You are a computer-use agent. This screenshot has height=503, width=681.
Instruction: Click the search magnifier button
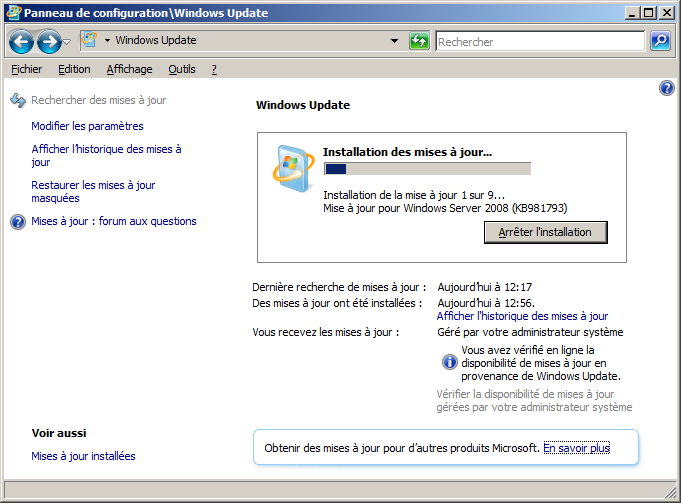pos(660,41)
